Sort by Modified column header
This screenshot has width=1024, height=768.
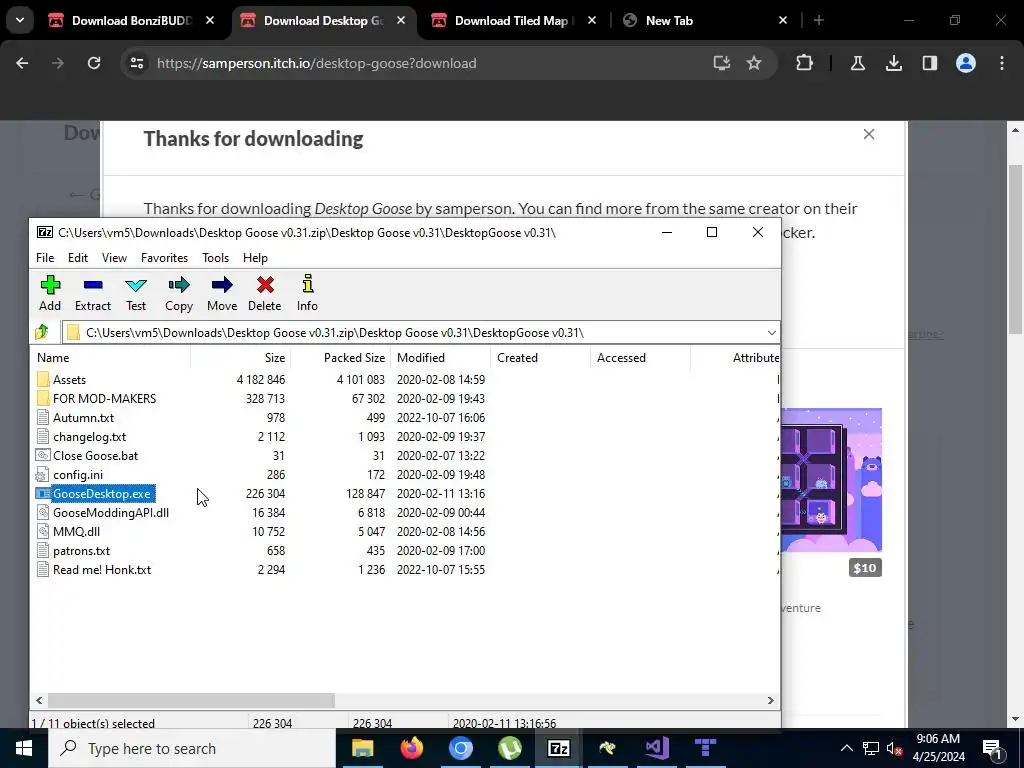[x=440, y=358]
